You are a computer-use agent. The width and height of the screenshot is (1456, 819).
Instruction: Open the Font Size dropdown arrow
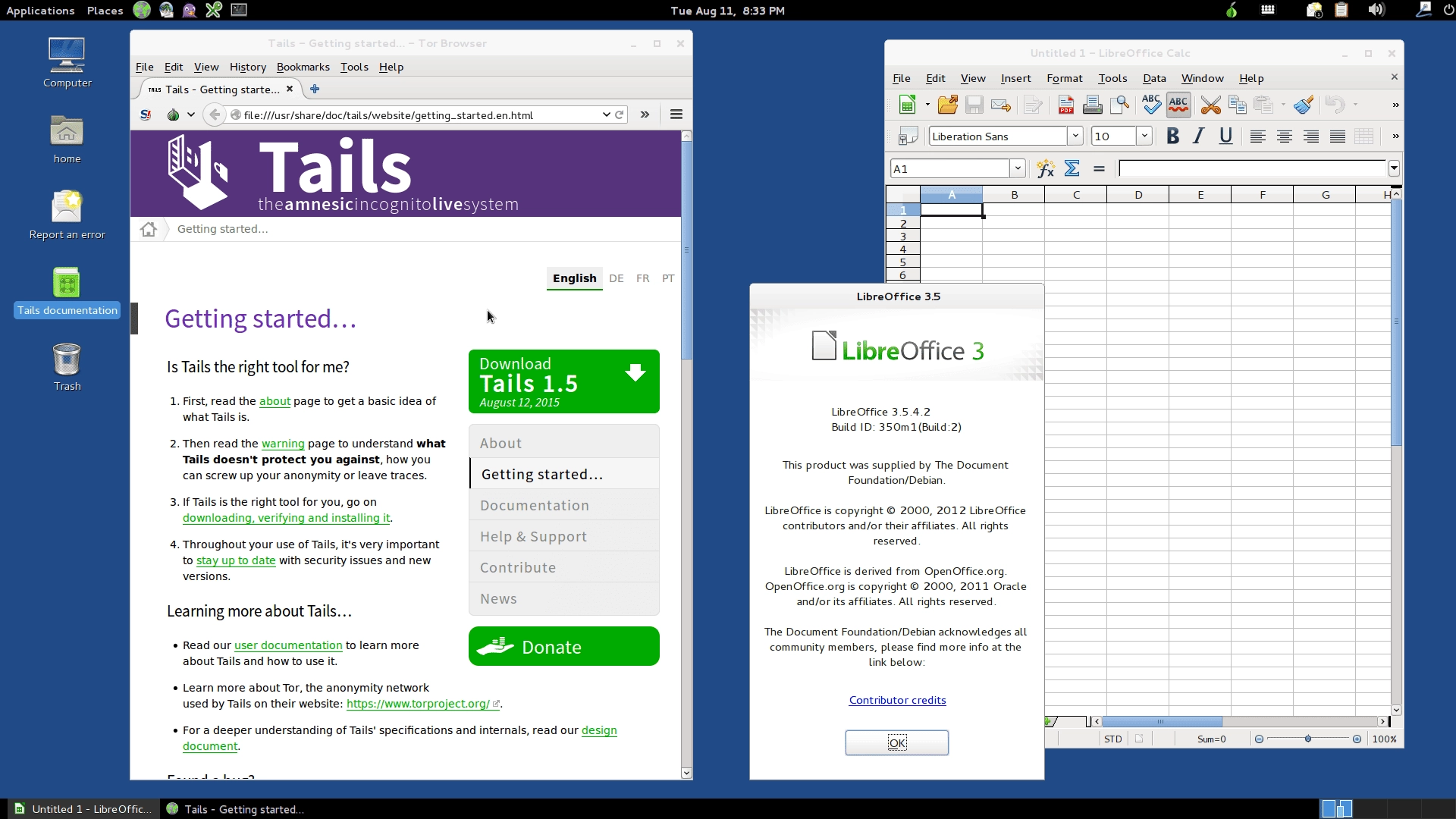[1144, 136]
